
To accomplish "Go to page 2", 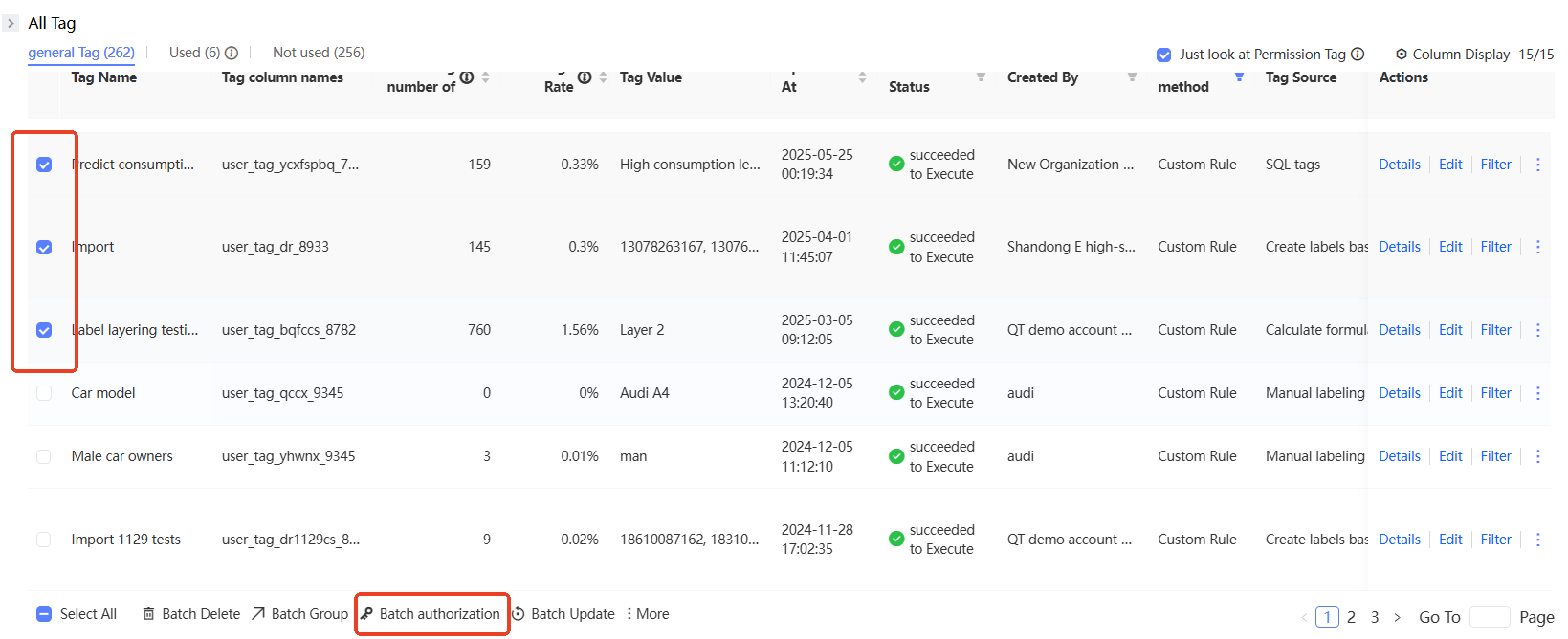I will tap(1351, 617).
